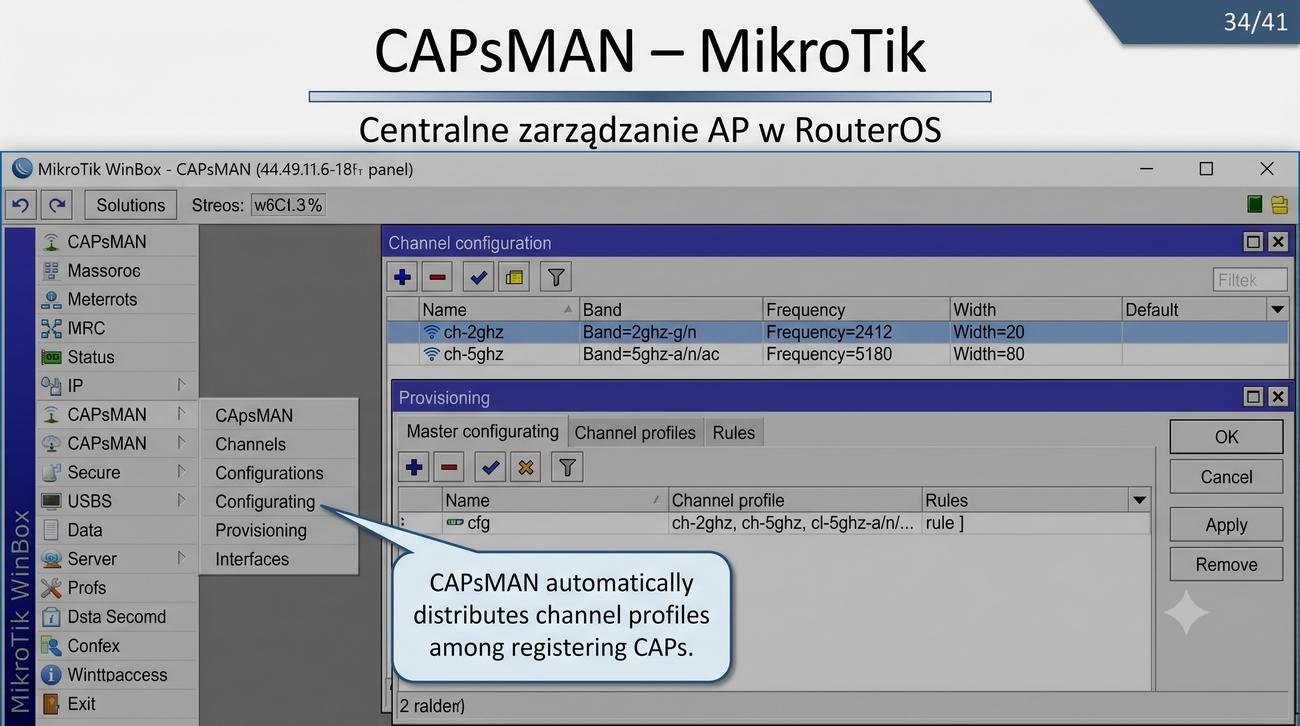Switch to Rules tab
The width and height of the screenshot is (1300, 726).
click(x=733, y=433)
